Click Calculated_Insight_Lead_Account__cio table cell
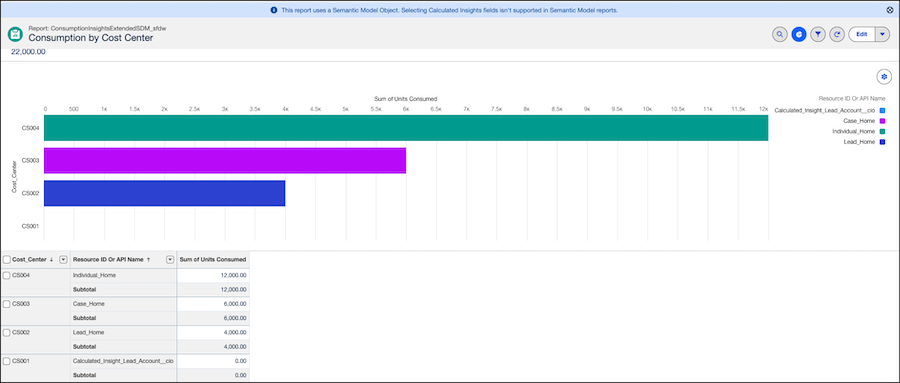Viewport: 900px width, 383px height. [x=123, y=361]
